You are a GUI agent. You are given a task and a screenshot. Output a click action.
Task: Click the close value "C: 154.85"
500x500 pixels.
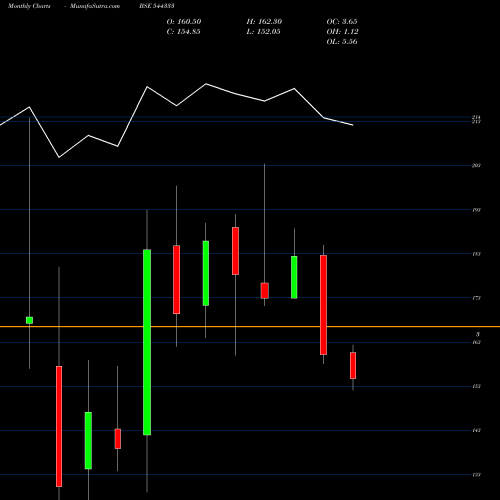(184, 32)
